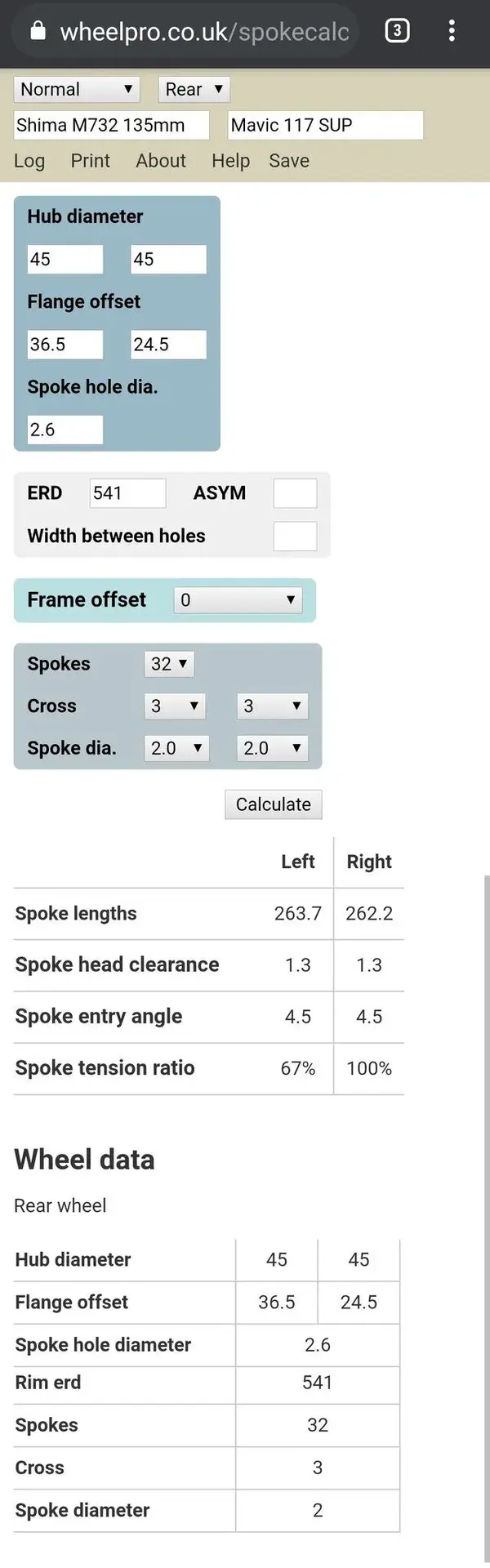This screenshot has height=1568, width=490.
Task: Open the tab switcher showing 3 tabs
Action: pyautogui.click(x=397, y=31)
